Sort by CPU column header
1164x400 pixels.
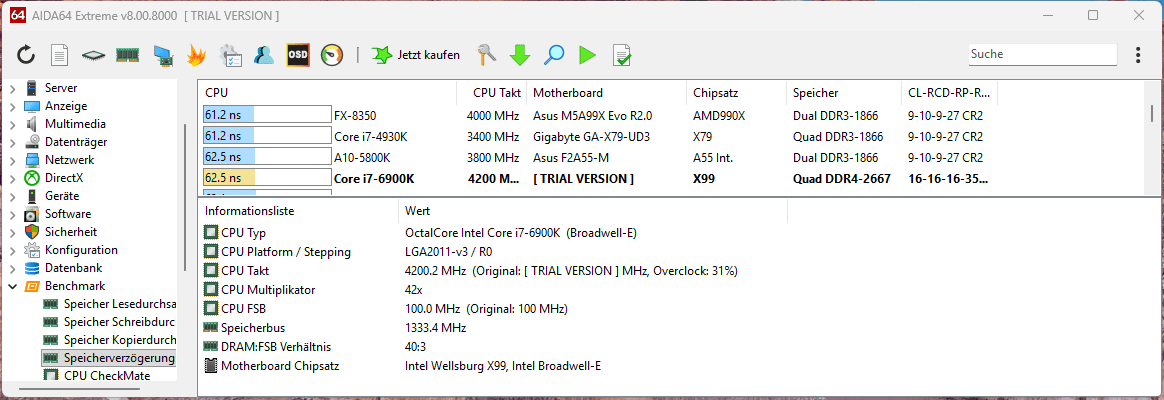tap(327, 93)
